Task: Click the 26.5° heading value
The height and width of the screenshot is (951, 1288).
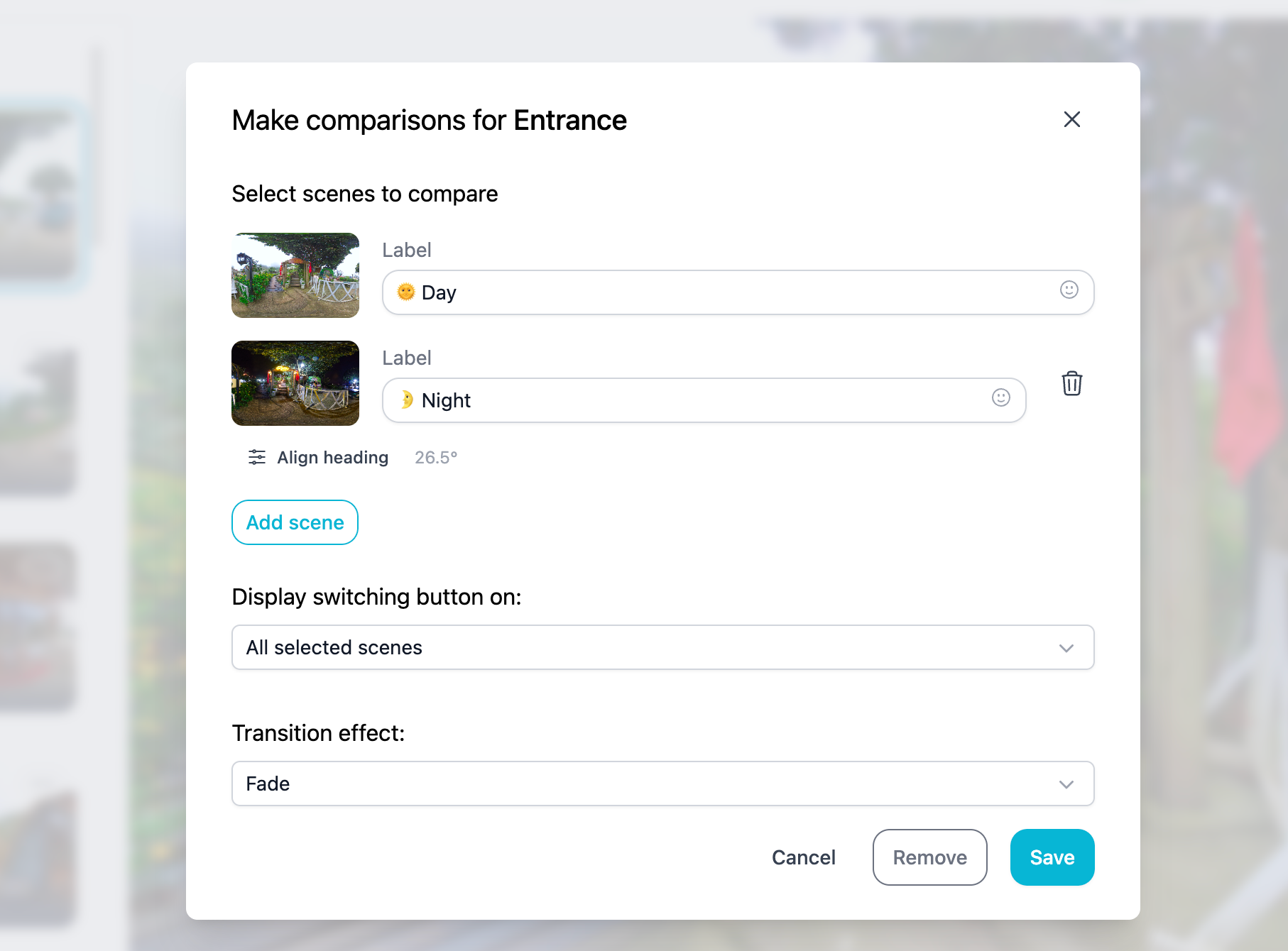Action: click(x=436, y=458)
